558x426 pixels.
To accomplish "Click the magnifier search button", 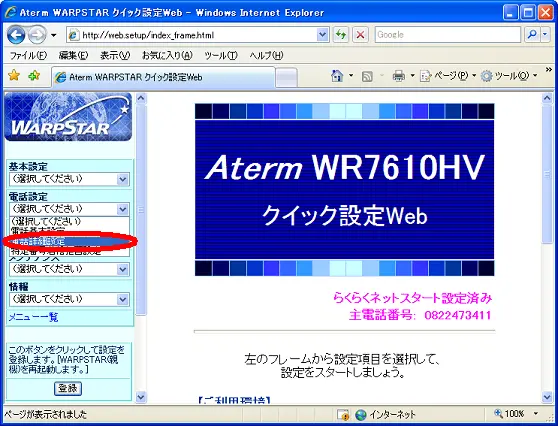I will tap(532, 35).
